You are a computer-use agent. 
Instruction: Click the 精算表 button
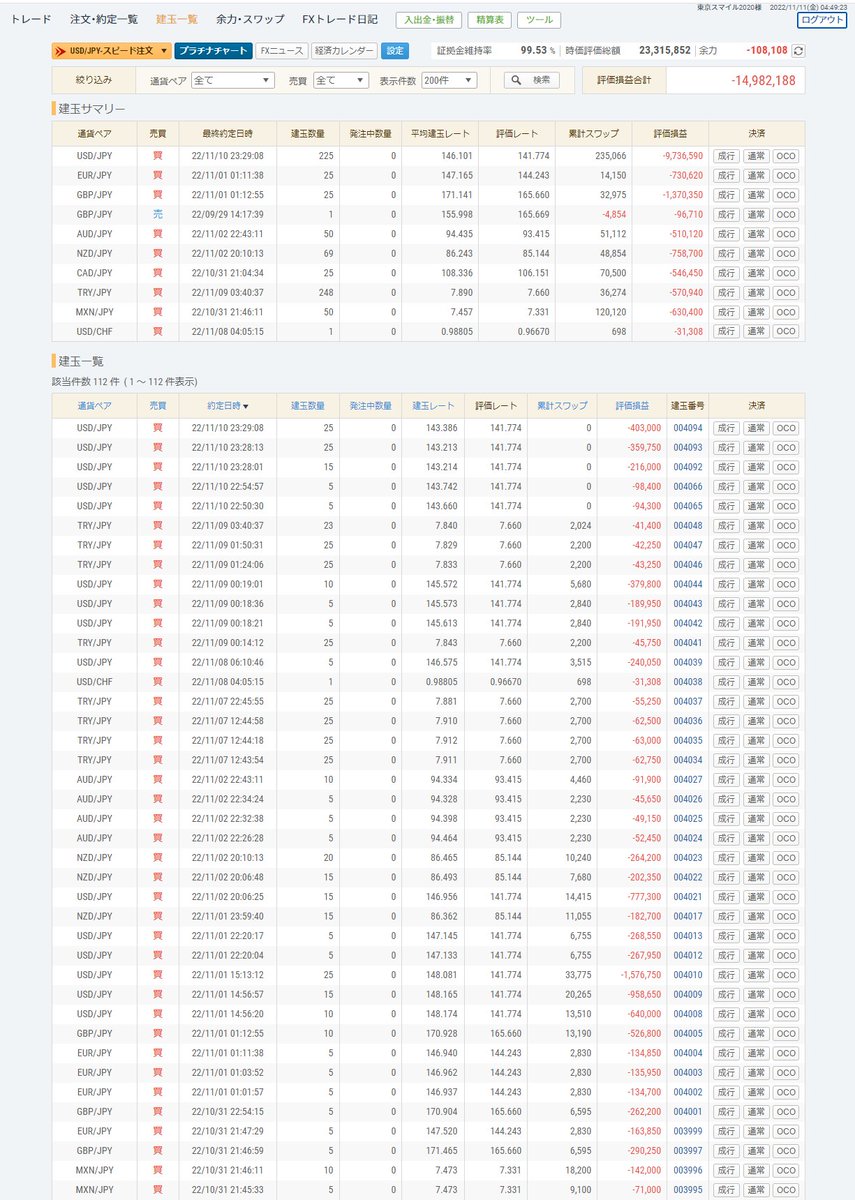(x=490, y=20)
